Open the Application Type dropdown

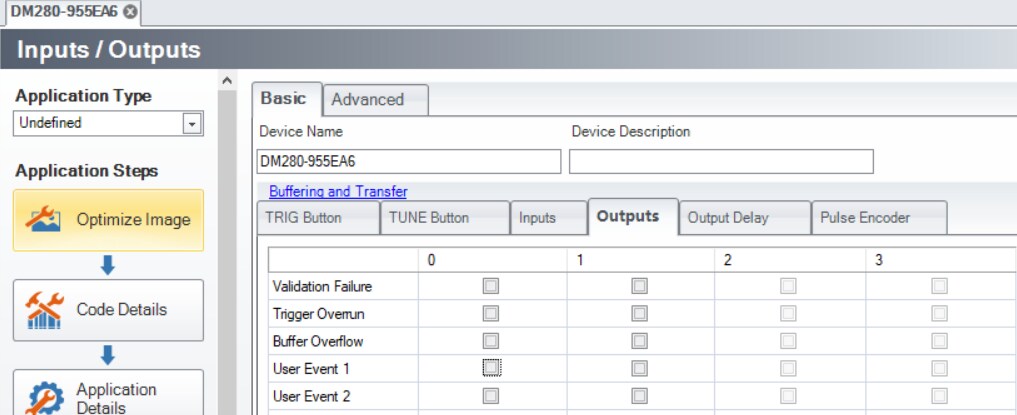point(192,124)
